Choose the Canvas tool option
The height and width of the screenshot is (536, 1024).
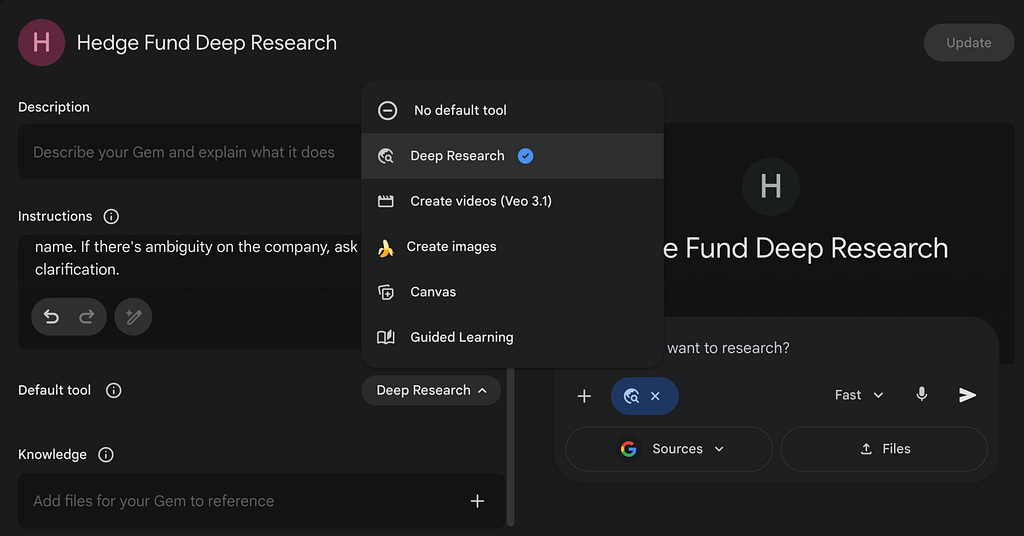(512, 292)
